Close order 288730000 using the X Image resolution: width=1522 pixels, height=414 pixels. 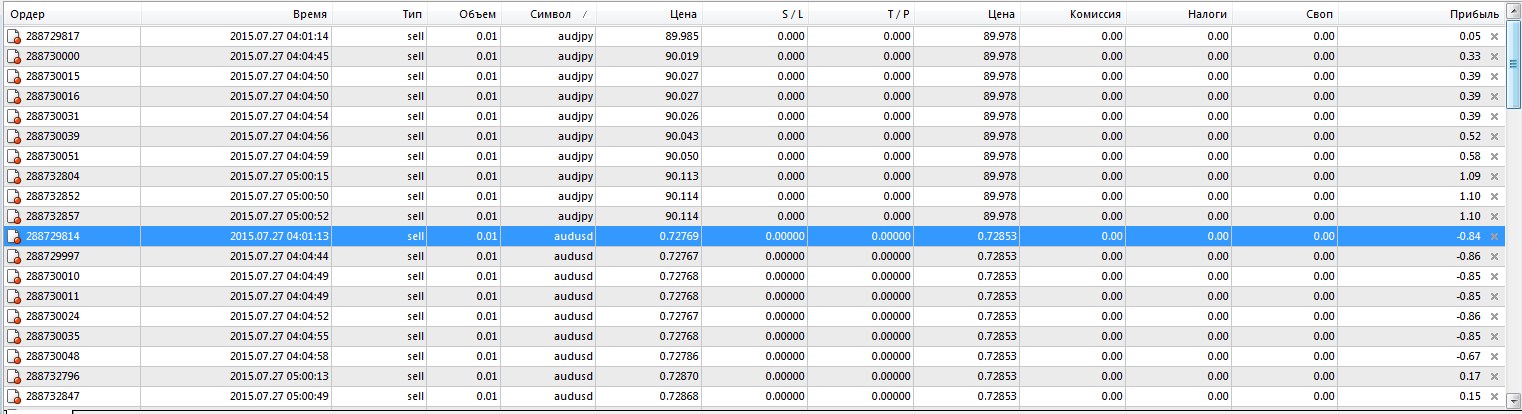click(1494, 56)
